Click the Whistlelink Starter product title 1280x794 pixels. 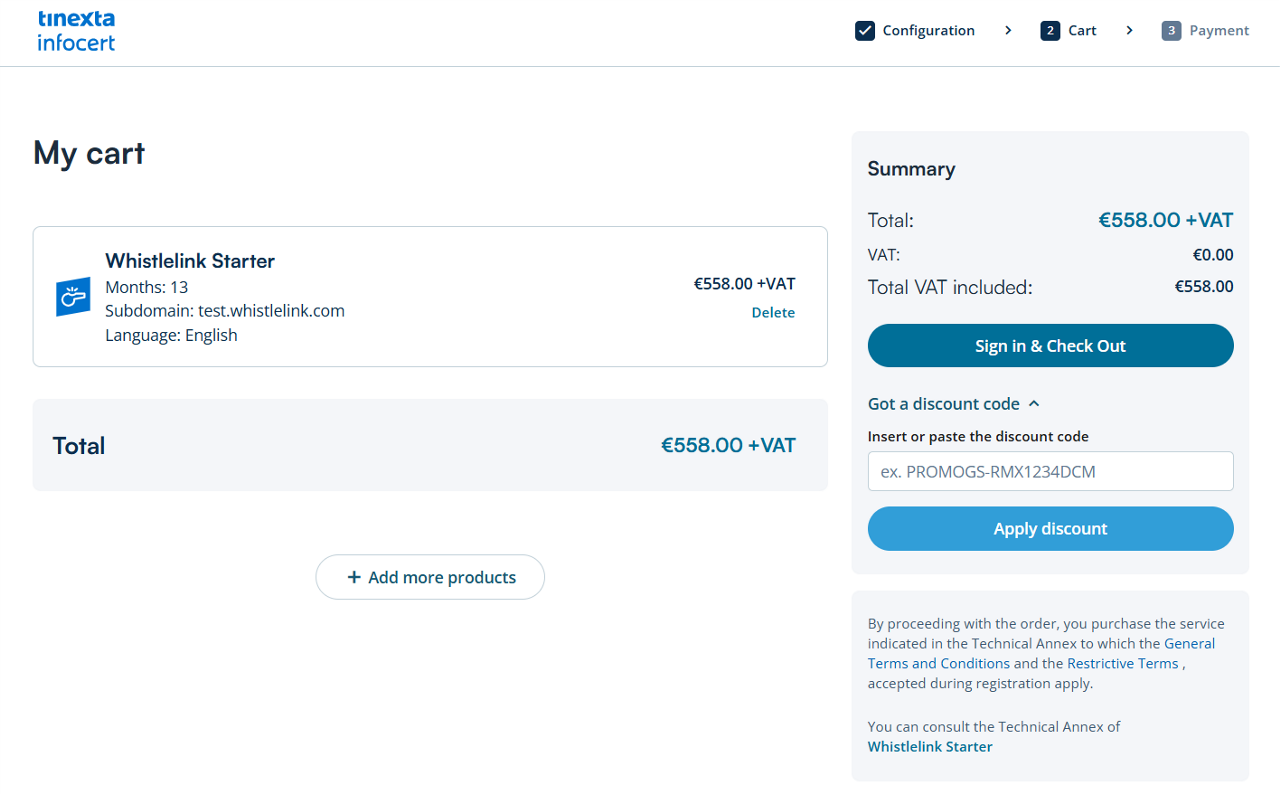190,261
